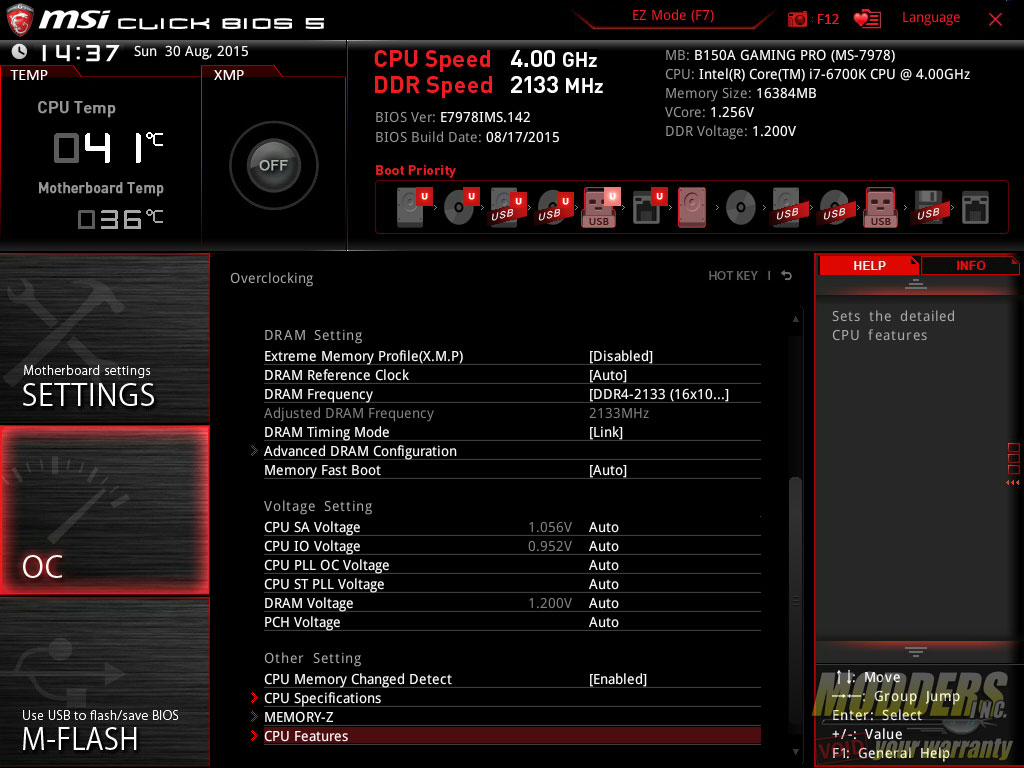1024x768 pixels.
Task: Expand Advanced DRAM Configuration submenu
Action: coord(512,451)
